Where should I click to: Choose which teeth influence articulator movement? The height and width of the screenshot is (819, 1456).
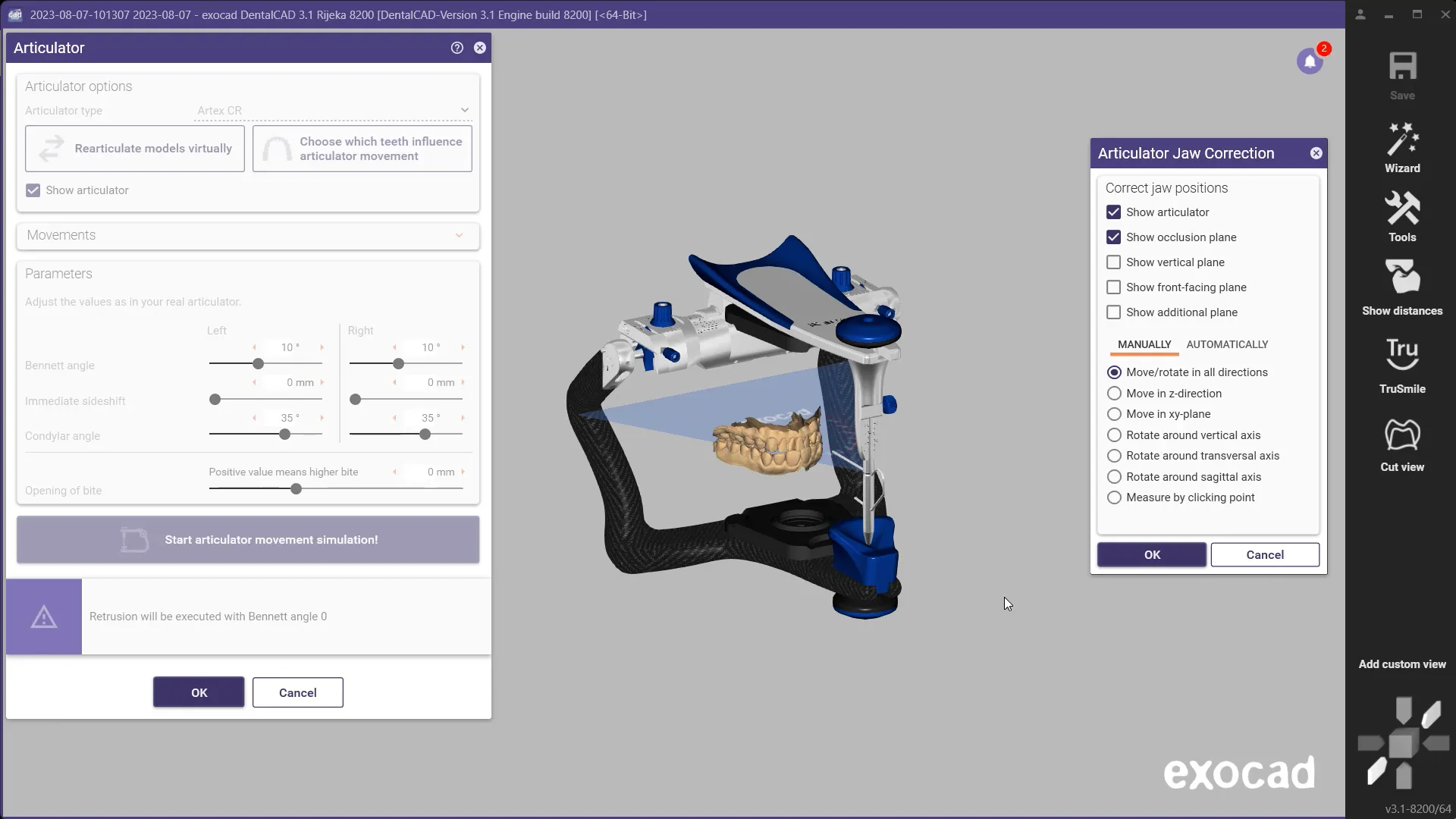coord(362,149)
